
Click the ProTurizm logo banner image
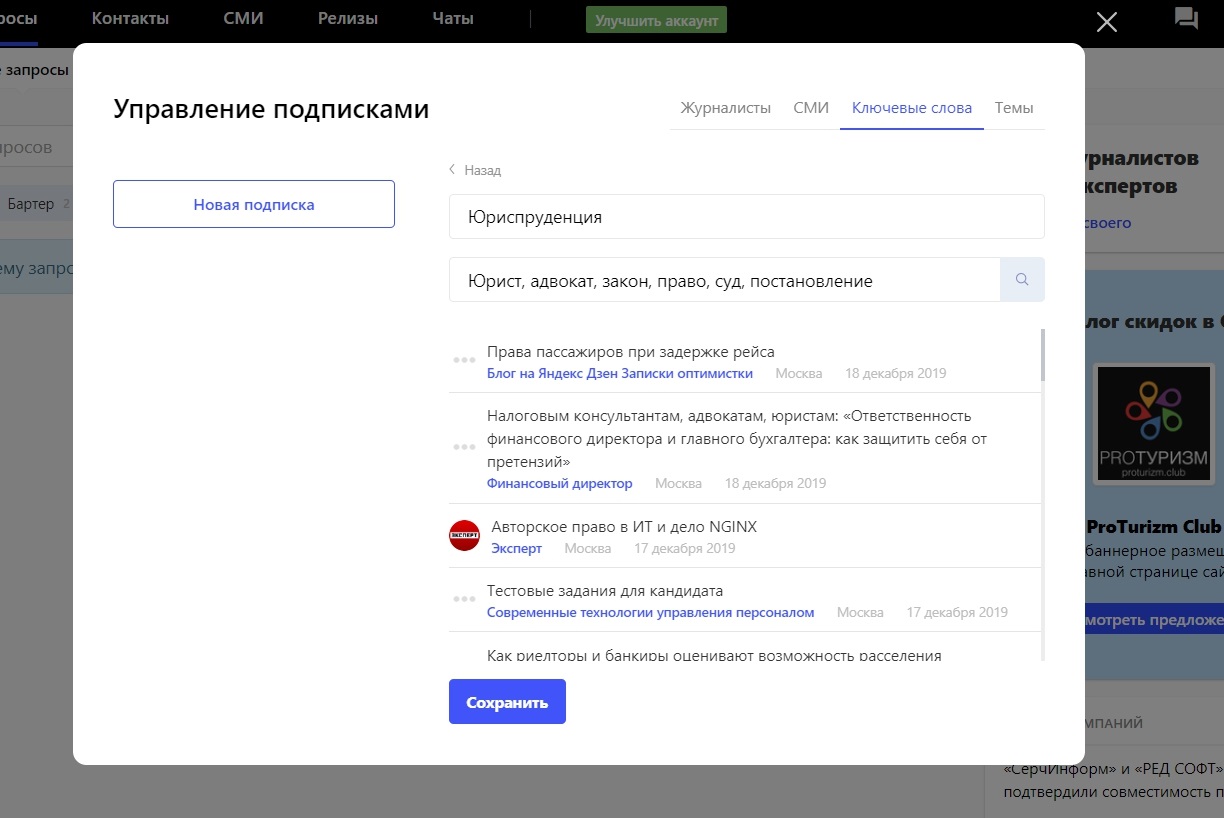click(1154, 424)
